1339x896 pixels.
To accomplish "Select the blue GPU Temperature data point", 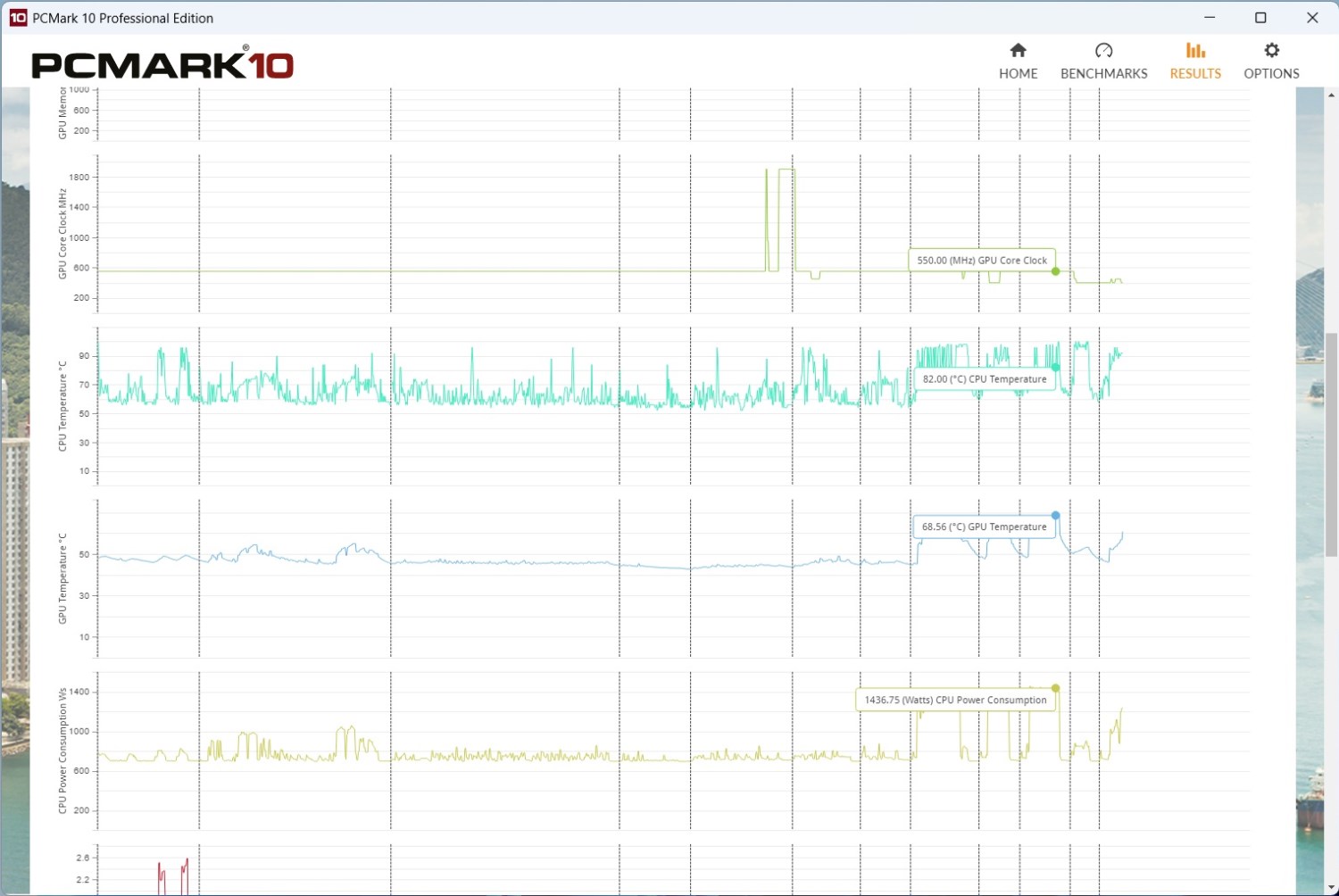I will pos(1055,515).
